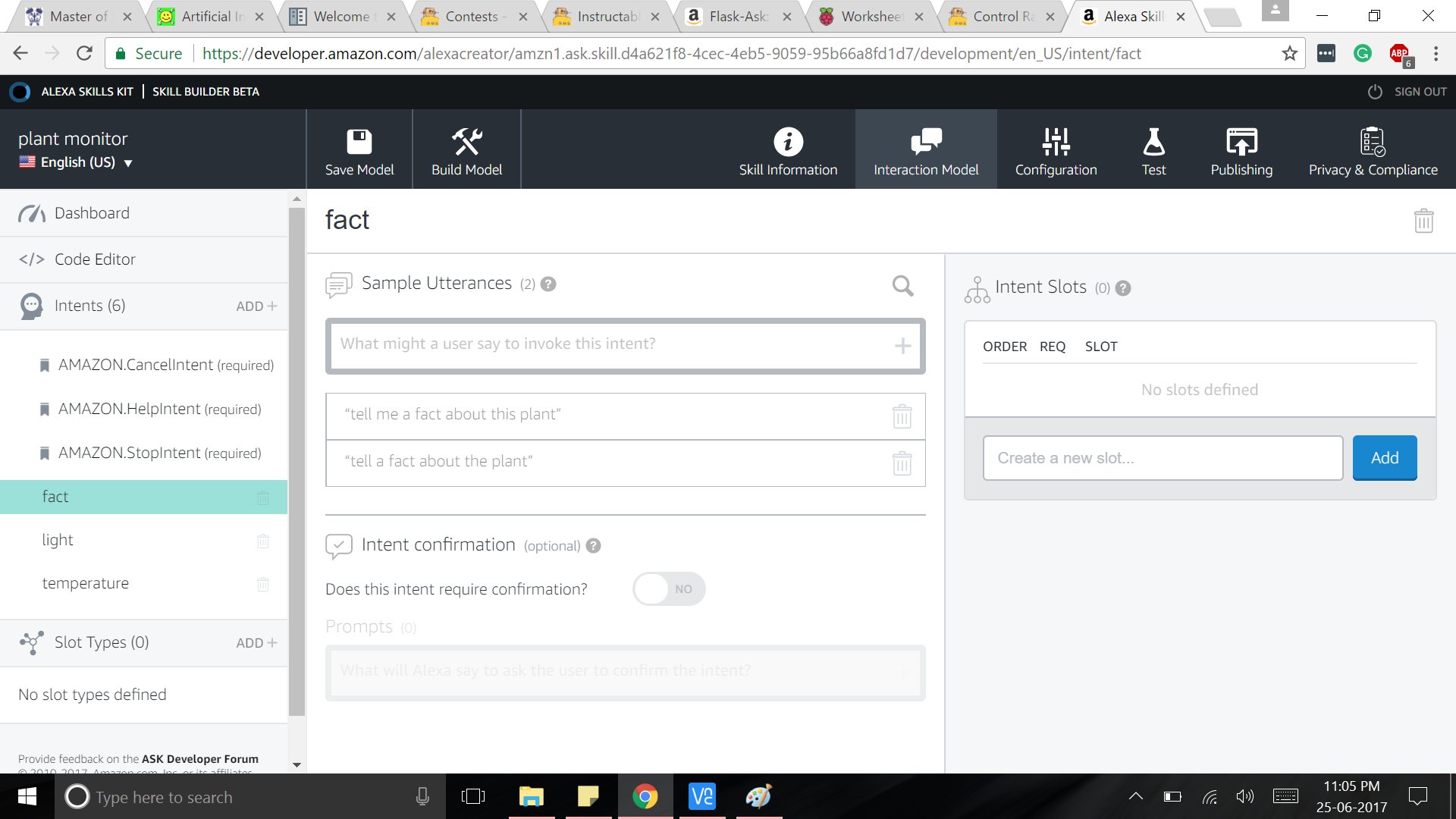The width and height of the screenshot is (1456, 819).
Task: Click the Save Model icon
Action: click(359, 142)
